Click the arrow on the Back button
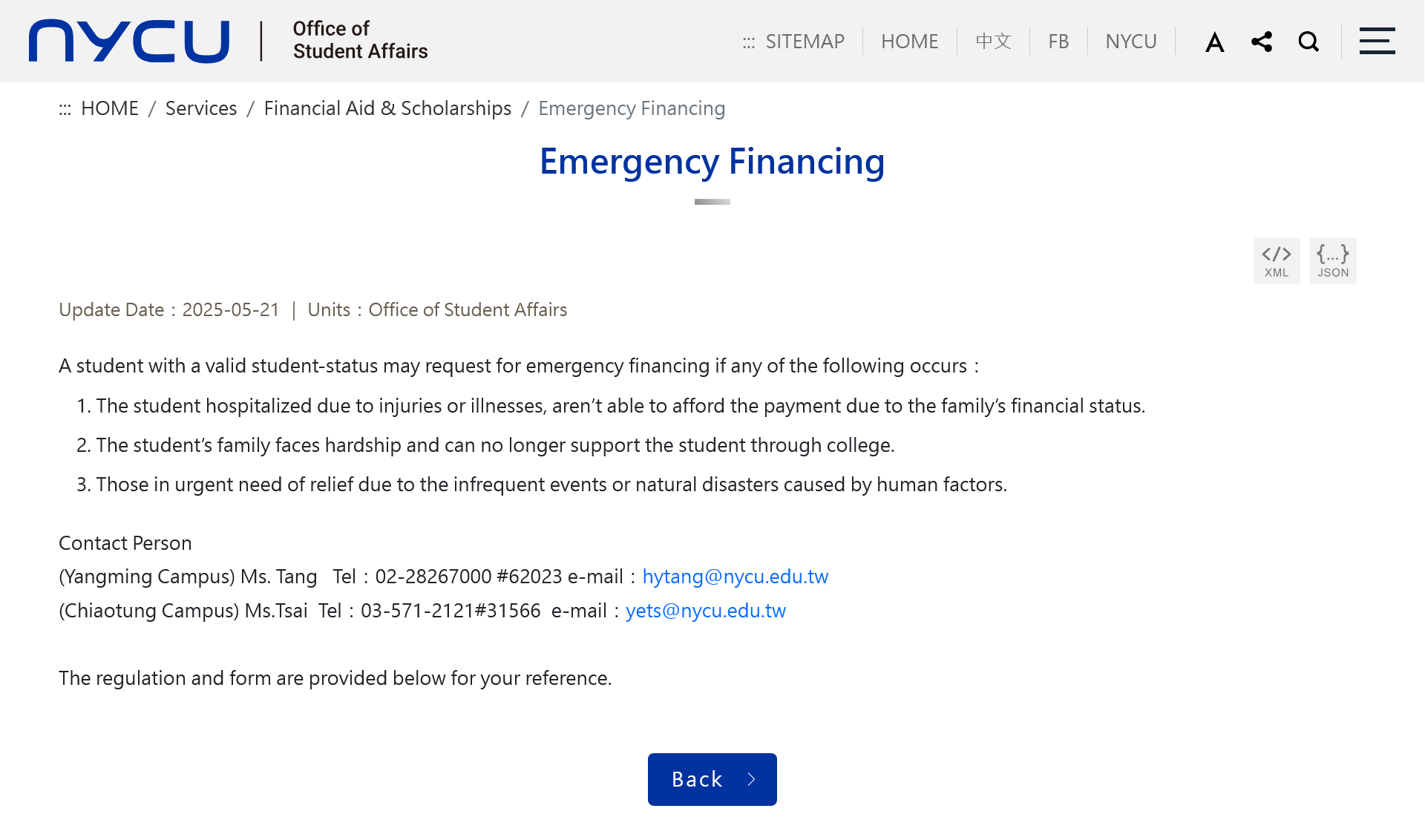This screenshot has height=840, width=1425. (x=751, y=779)
